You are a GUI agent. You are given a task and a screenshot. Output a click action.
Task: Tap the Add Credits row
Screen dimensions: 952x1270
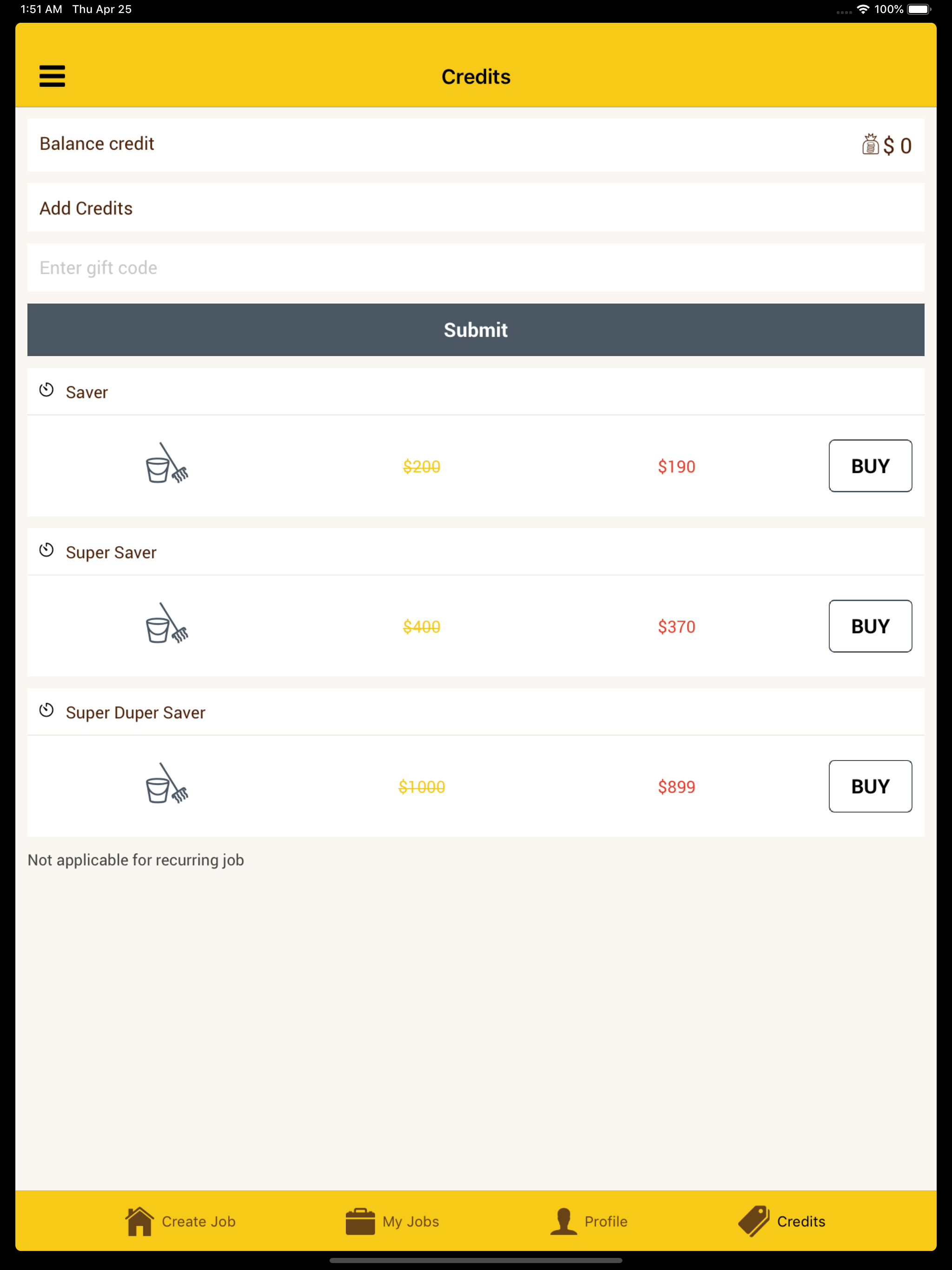tap(476, 208)
